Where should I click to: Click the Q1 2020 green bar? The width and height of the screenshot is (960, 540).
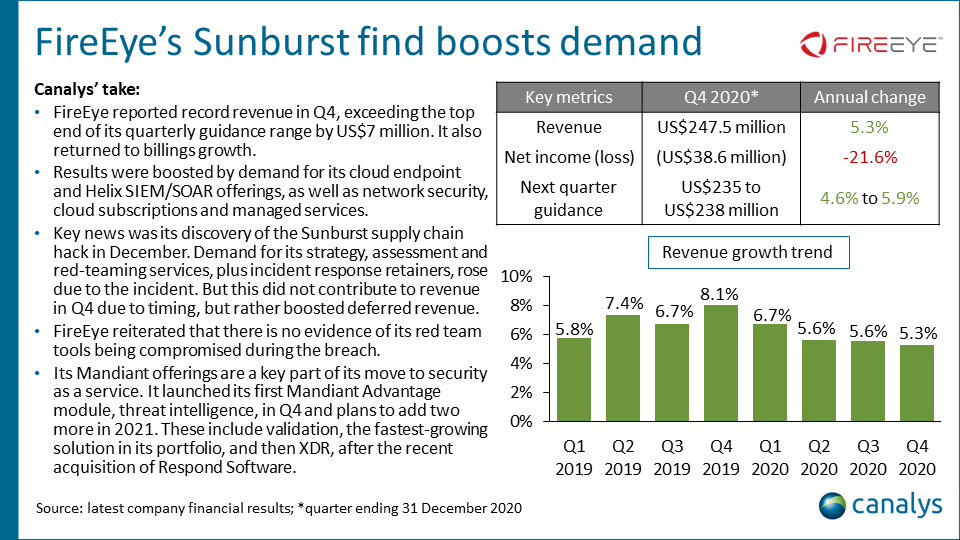(770, 373)
